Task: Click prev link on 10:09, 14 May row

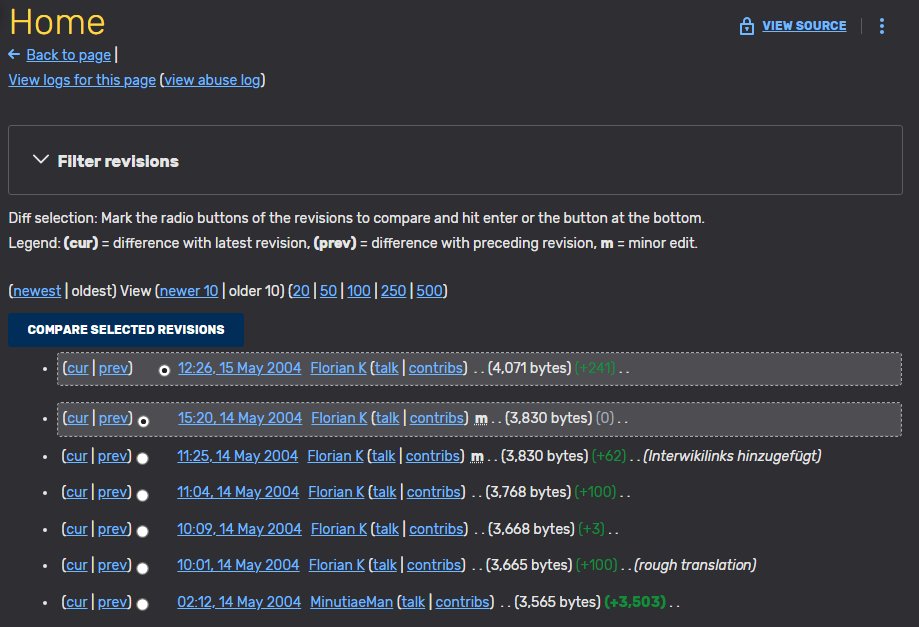Action: click(112, 529)
